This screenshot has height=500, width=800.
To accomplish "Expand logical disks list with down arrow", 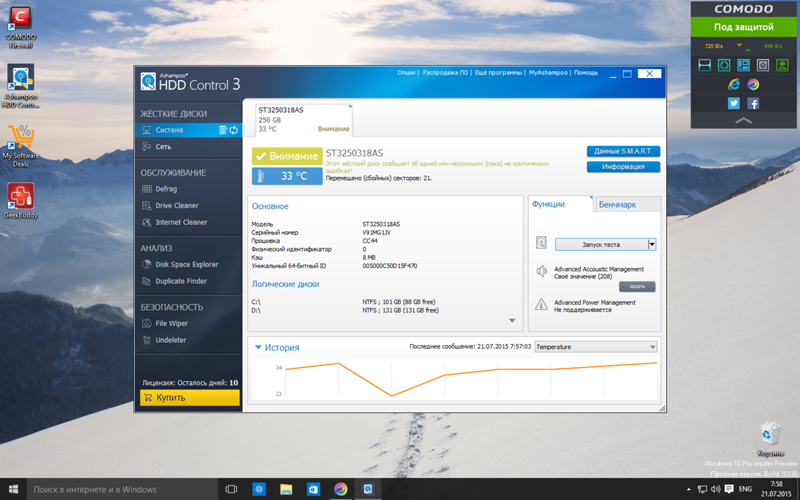I will point(512,320).
